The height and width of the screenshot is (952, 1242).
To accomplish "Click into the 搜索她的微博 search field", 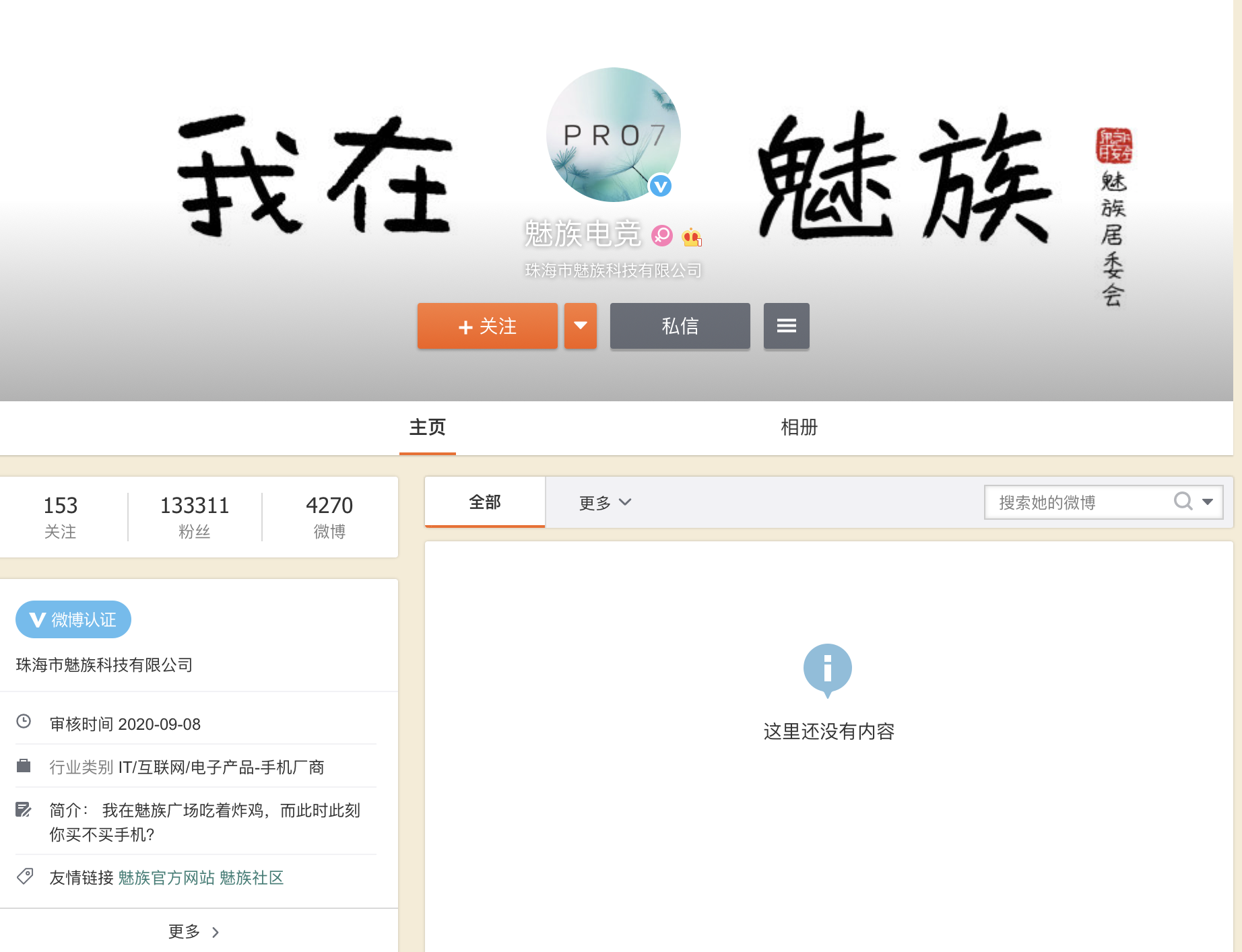I will (x=1078, y=502).
